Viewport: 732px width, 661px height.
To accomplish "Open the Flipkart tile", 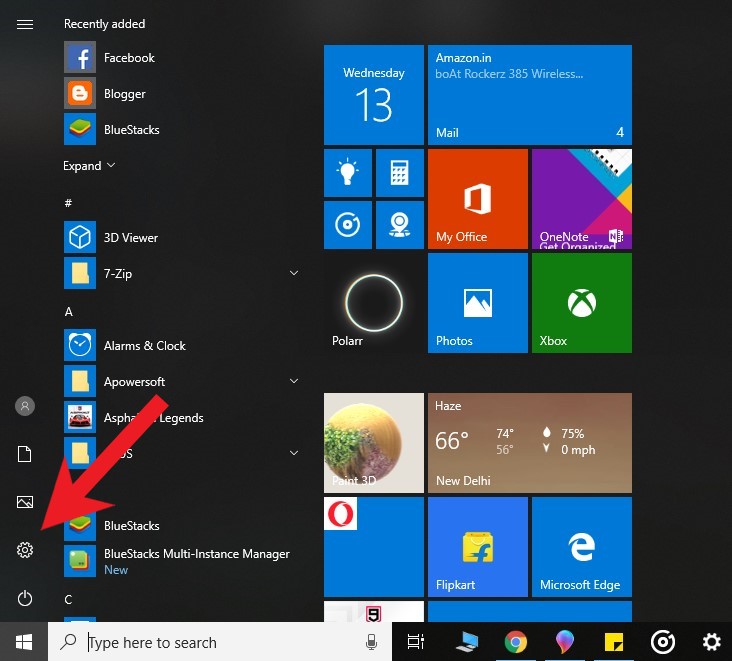I will click(478, 547).
